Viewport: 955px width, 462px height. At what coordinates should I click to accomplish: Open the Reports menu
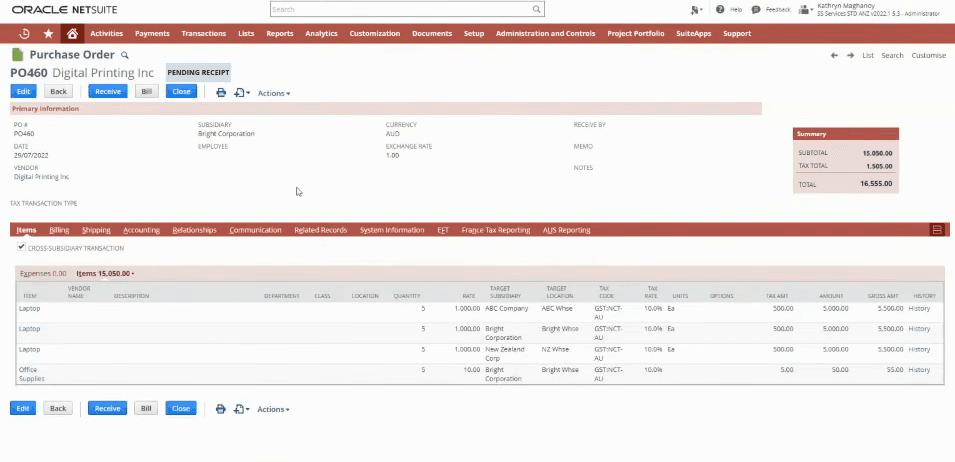pyautogui.click(x=280, y=33)
